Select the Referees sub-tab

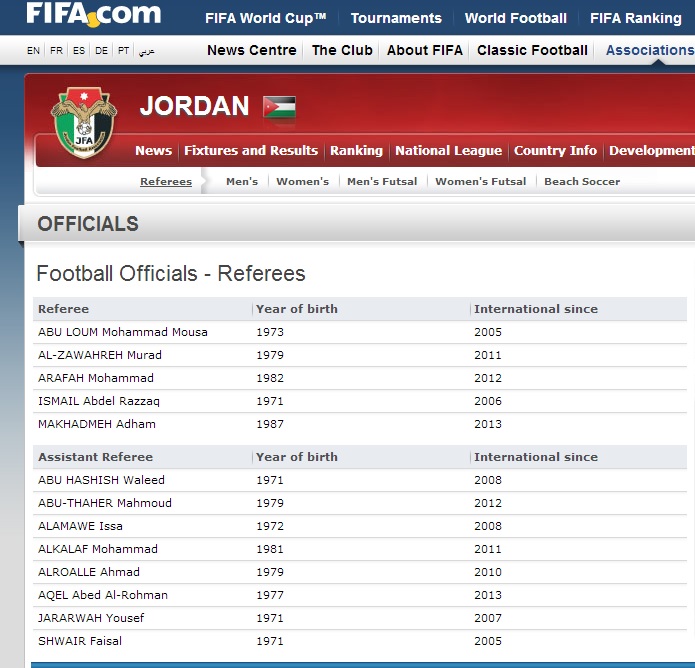point(166,182)
